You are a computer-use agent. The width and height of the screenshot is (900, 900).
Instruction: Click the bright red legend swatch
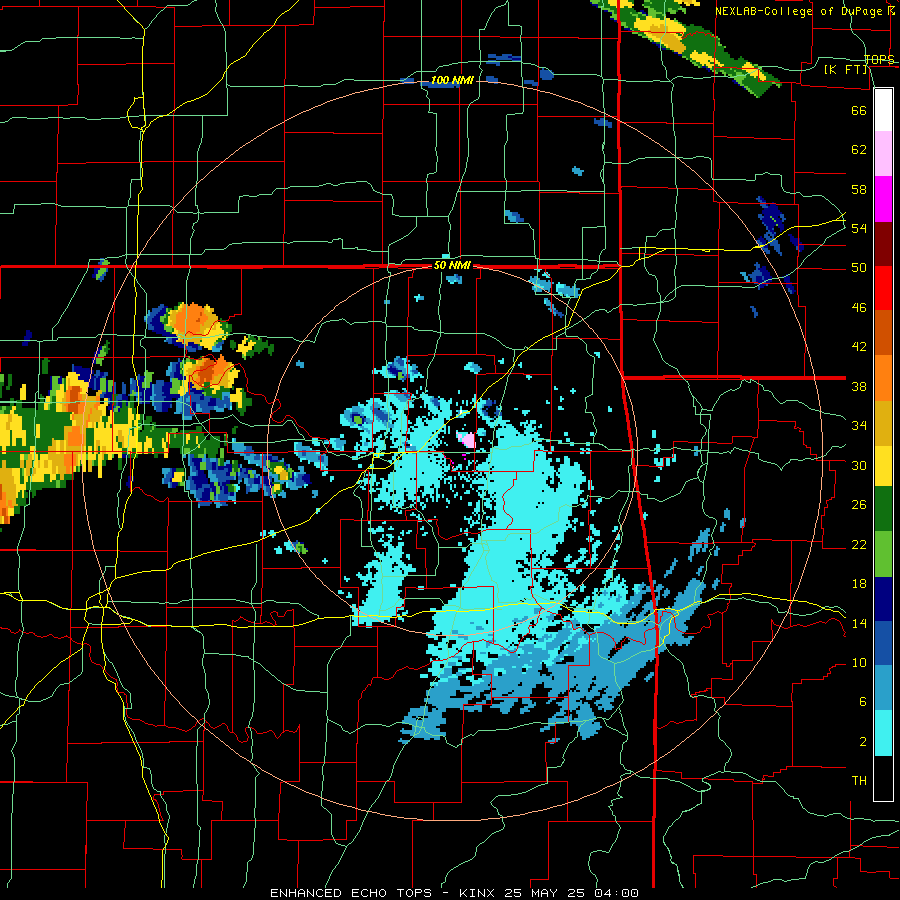(883, 288)
